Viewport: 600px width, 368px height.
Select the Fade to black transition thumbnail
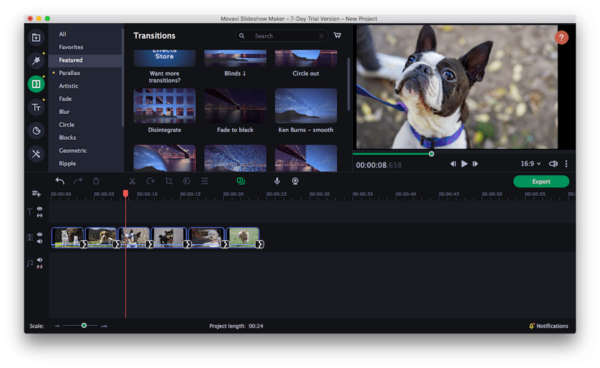pos(235,106)
